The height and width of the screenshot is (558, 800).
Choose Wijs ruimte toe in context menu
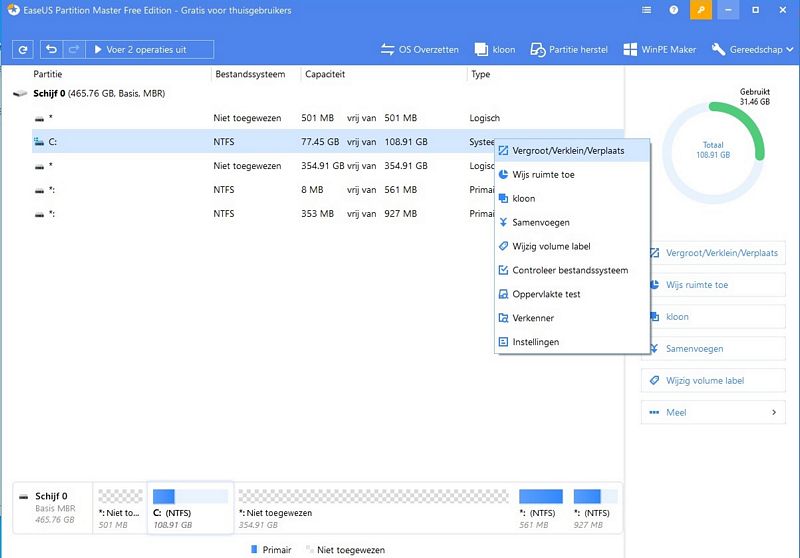pos(572,174)
